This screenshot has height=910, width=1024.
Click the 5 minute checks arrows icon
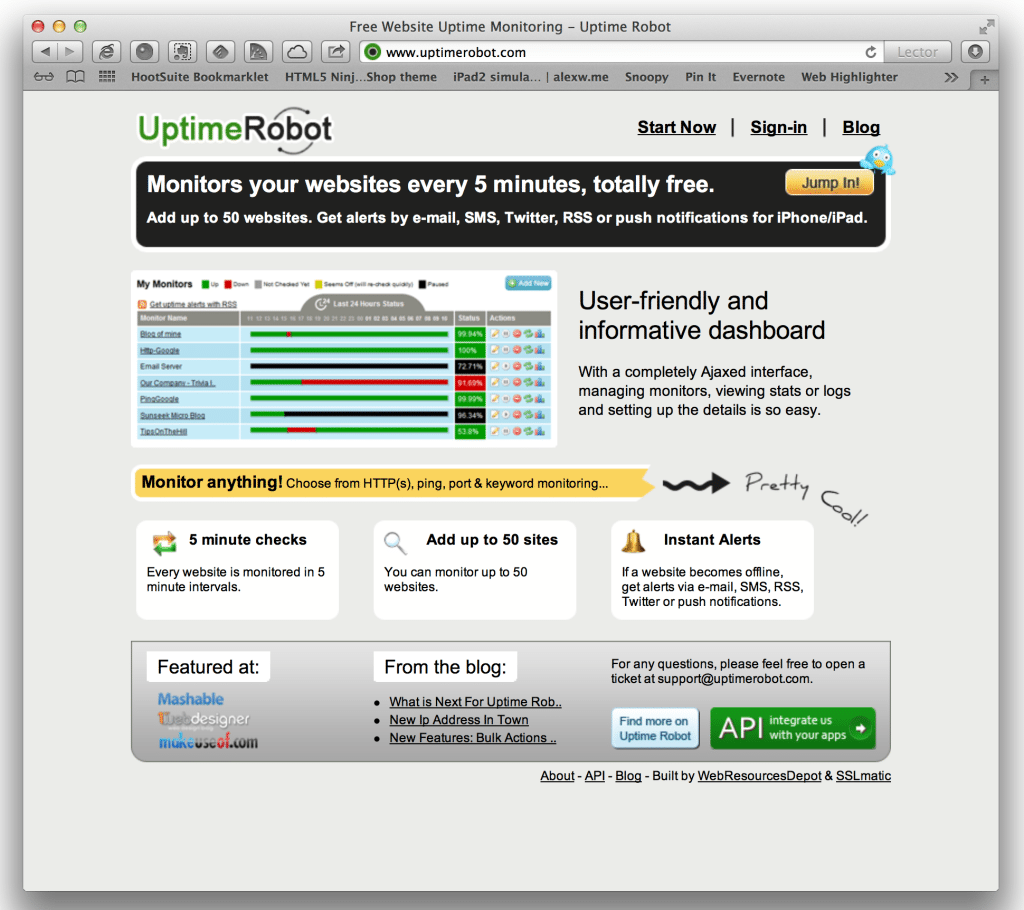tap(165, 543)
